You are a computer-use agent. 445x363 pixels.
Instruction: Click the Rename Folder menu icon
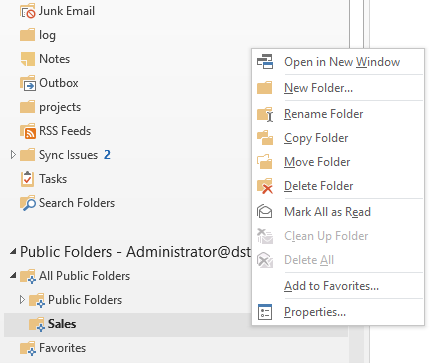coord(265,114)
